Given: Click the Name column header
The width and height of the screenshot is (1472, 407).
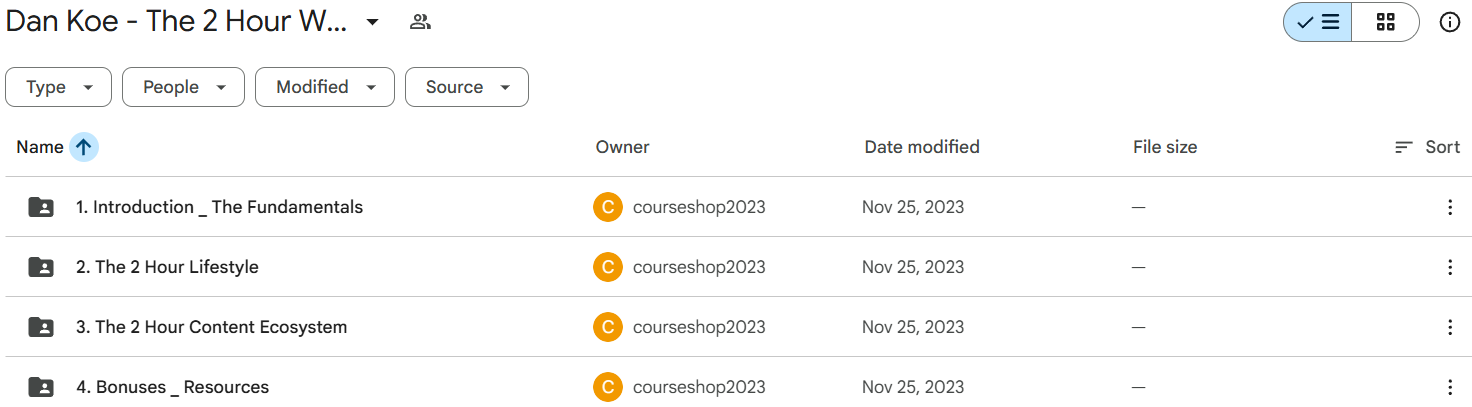Looking at the screenshot, I should click(x=40, y=147).
